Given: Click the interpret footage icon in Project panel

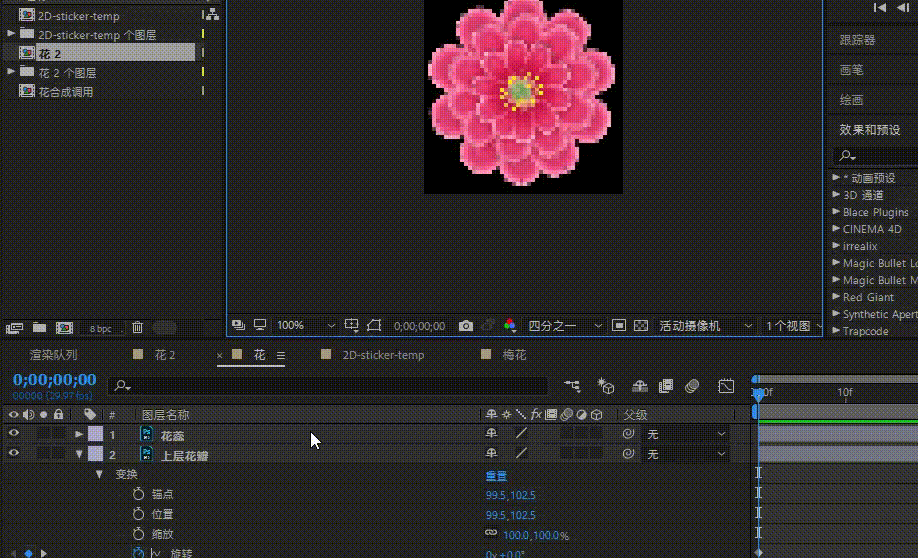Looking at the screenshot, I should [14, 328].
